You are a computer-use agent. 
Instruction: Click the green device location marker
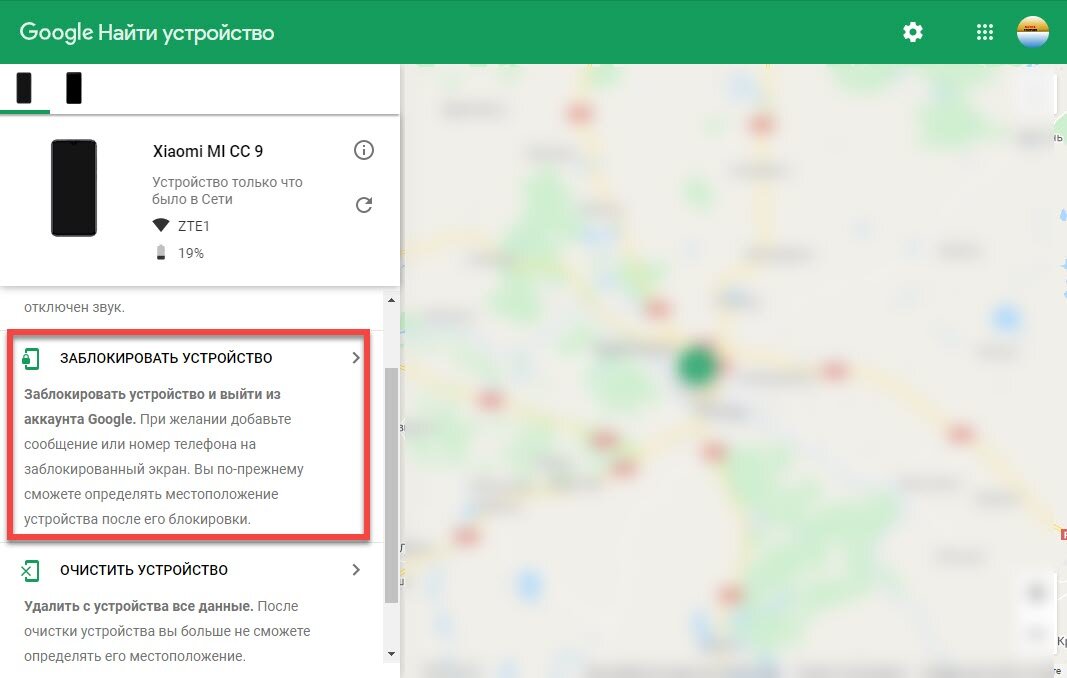(697, 366)
